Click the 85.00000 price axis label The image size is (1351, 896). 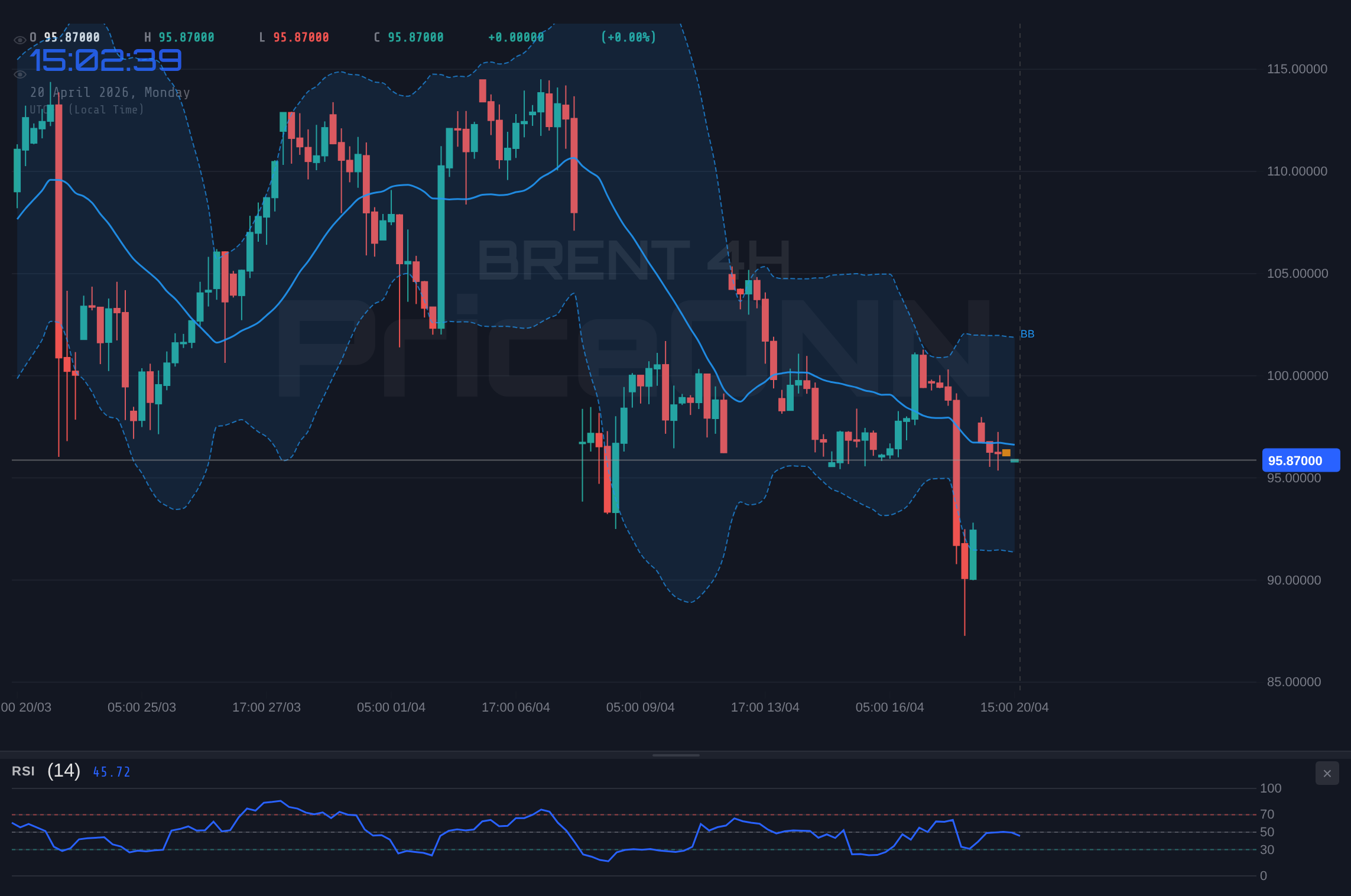(x=1294, y=682)
